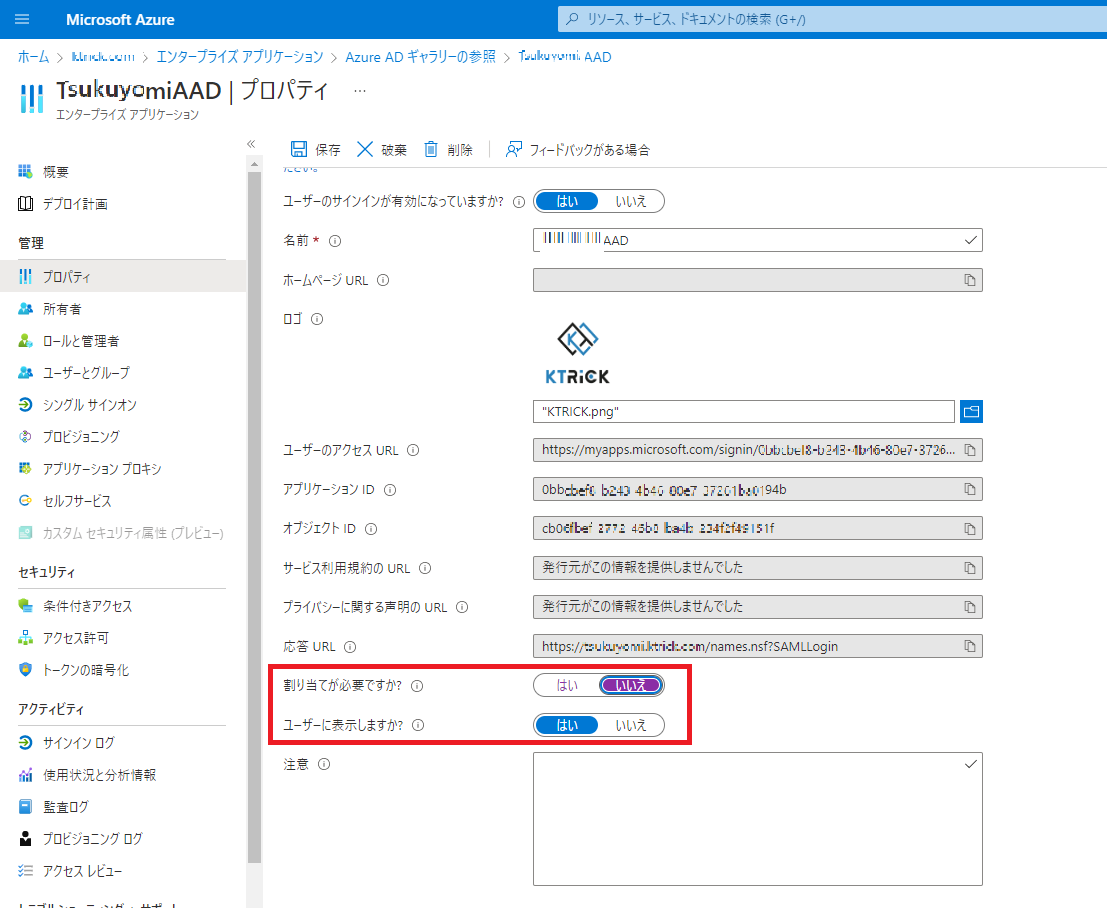This screenshot has width=1107, height=908.
Task: Copy the 応答 URL value
Action: pyautogui.click(x=970, y=646)
